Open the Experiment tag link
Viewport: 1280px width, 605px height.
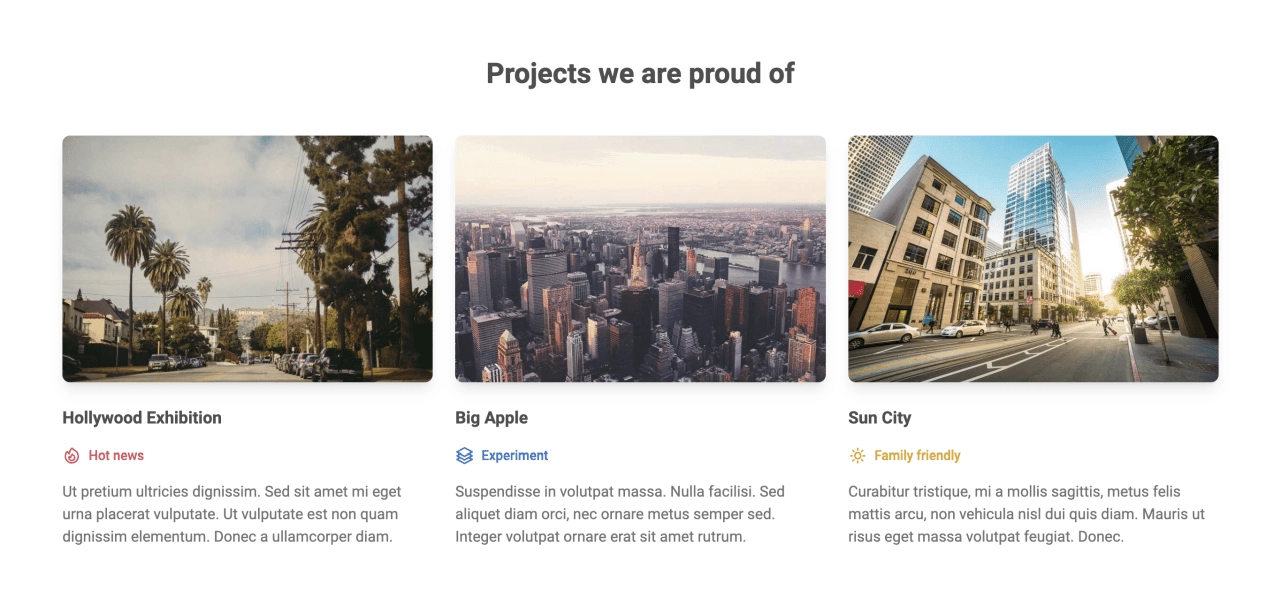tap(515, 456)
